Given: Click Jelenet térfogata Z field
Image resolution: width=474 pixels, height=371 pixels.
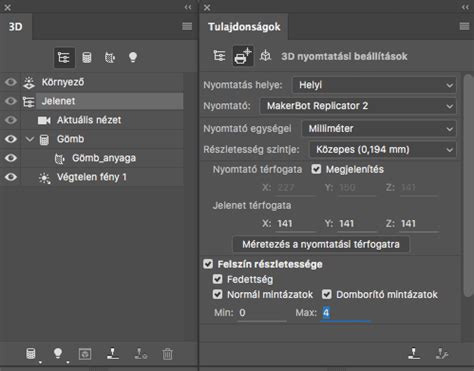Looking at the screenshot, I should [x=419, y=224].
